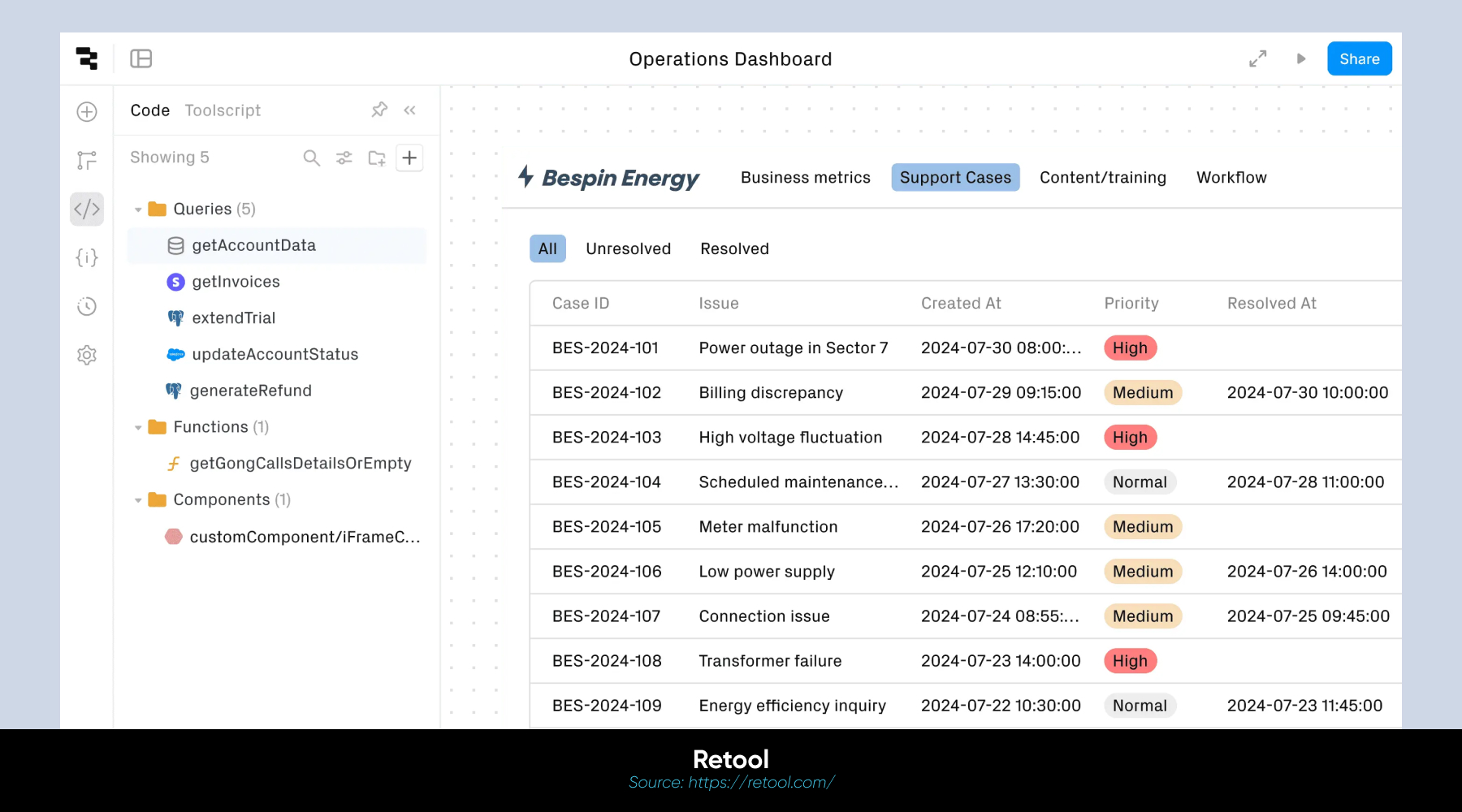
Task: Click the Stripe icon beside getInvoices
Action: tap(175, 282)
